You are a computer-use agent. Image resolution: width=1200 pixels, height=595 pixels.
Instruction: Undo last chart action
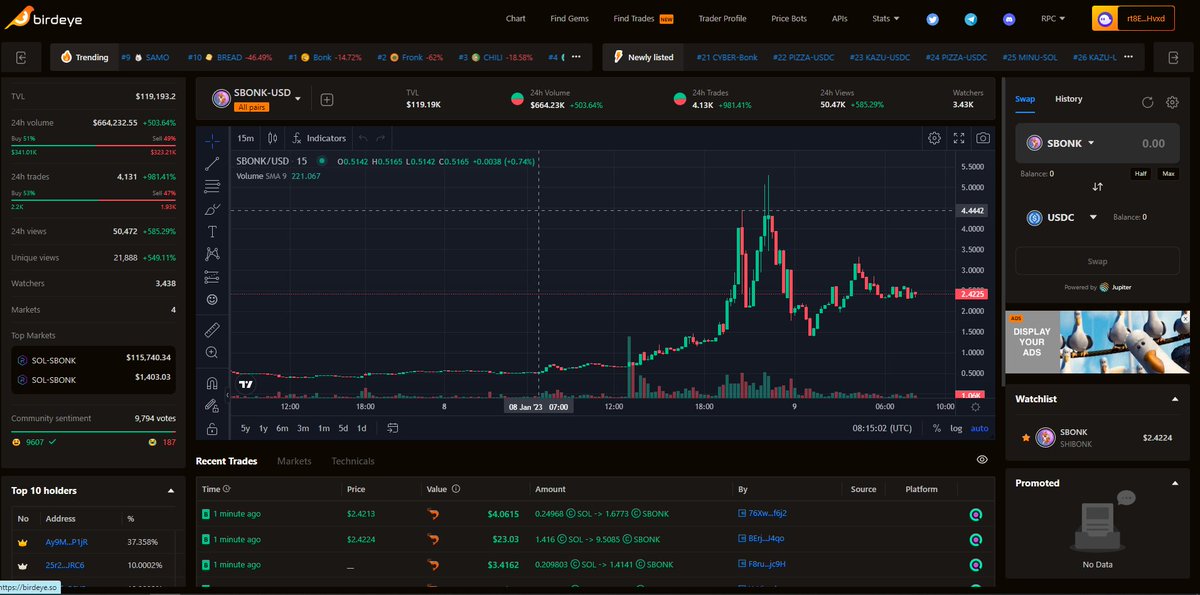(x=363, y=138)
